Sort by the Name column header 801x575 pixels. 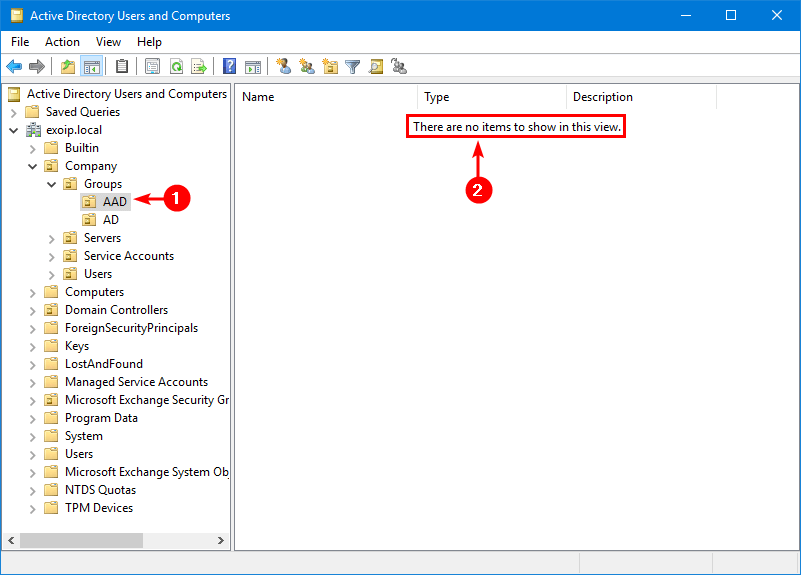click(327, 97)
